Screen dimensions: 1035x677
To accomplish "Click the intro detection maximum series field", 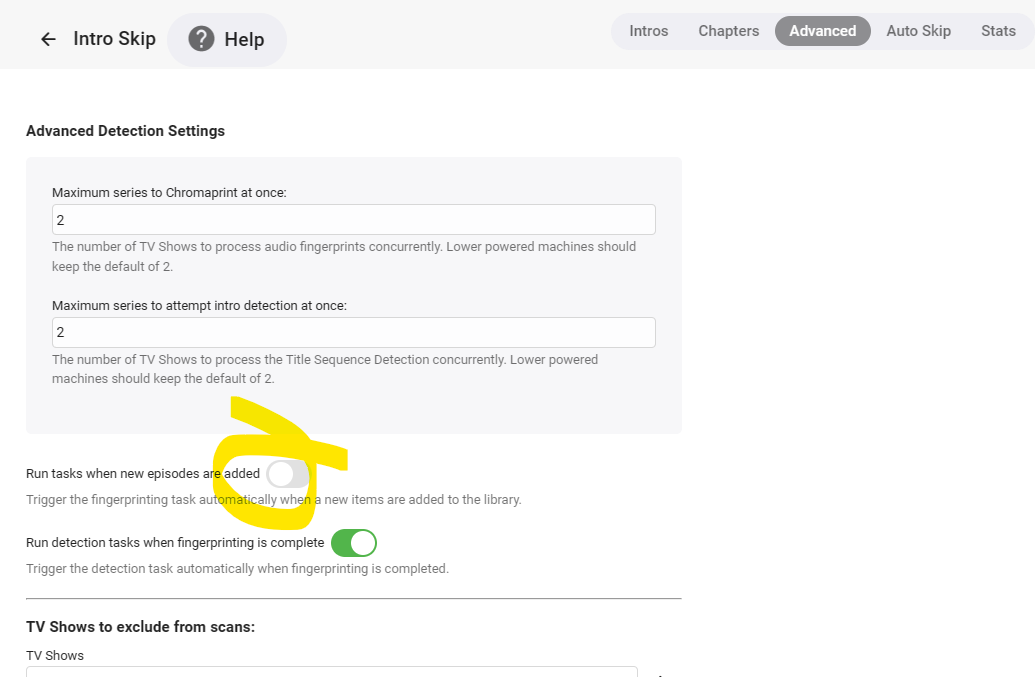I will click(x=353, y=332).
